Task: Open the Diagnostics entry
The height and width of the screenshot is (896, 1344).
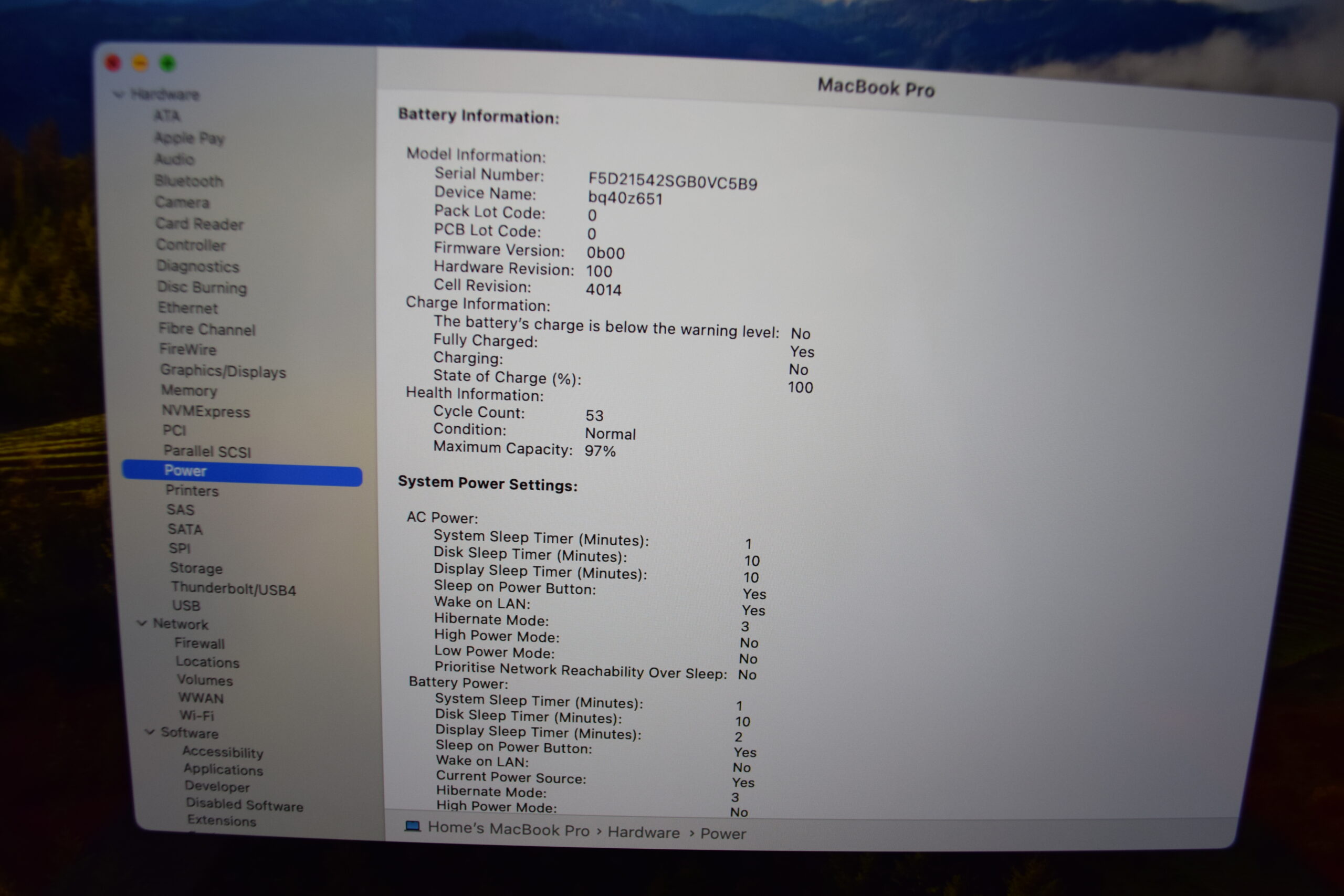Action: pos(198,266)
